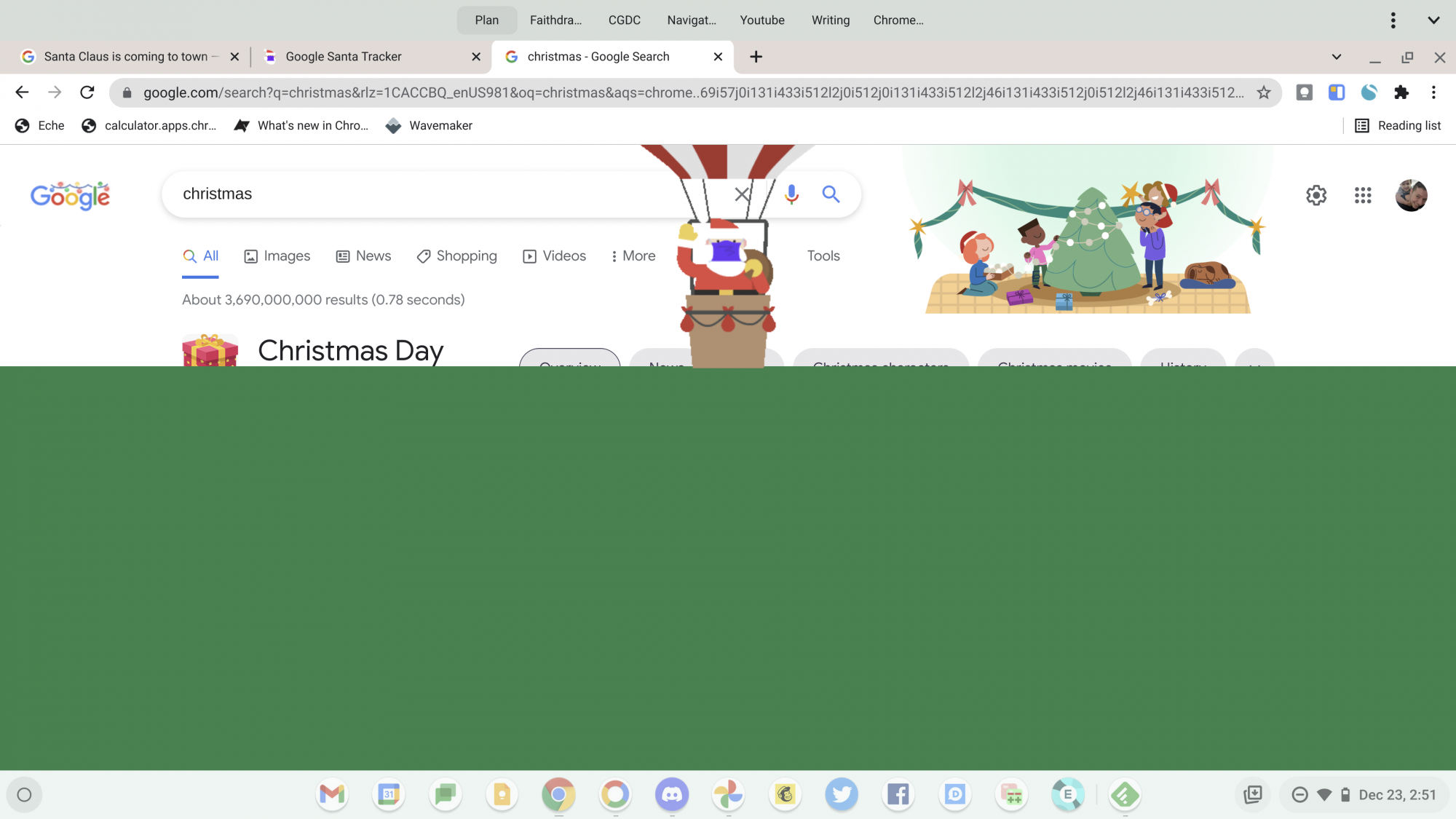Open search settings via the gear icon
This screenshot has height=819, width=1456.
click(1316, 195)
